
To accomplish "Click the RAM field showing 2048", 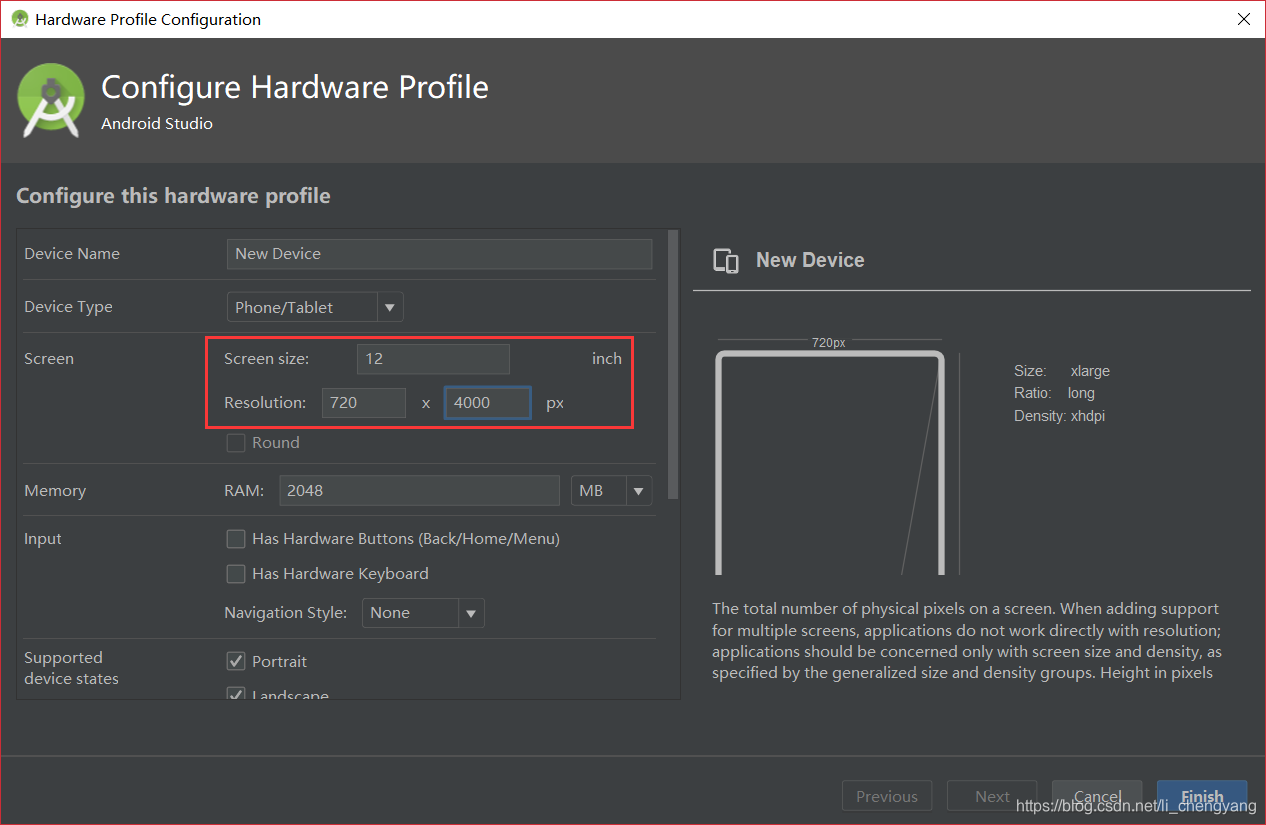I will (x=419, y=491).
